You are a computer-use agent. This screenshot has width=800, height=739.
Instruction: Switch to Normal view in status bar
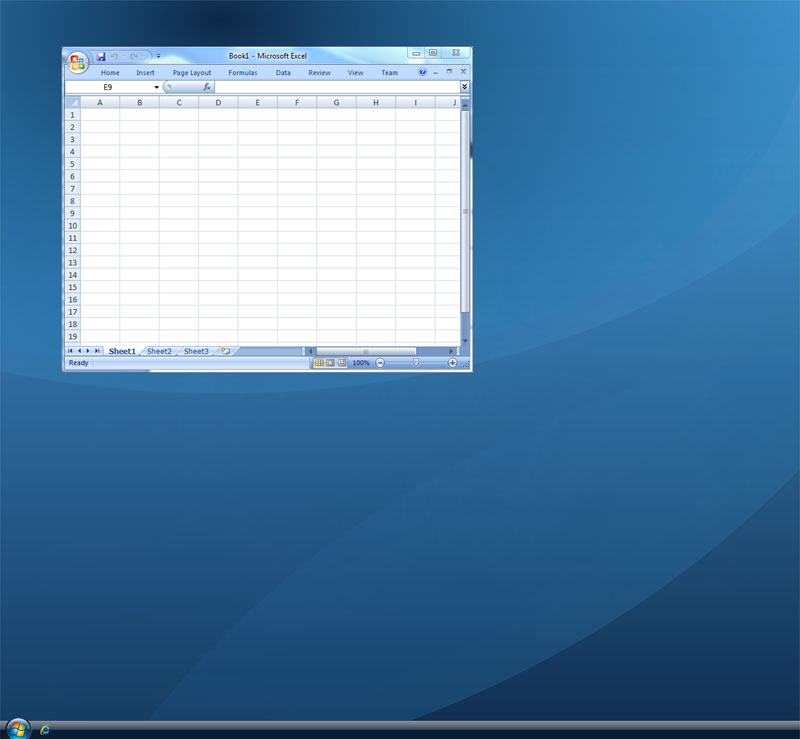click(x=319, y=363)
